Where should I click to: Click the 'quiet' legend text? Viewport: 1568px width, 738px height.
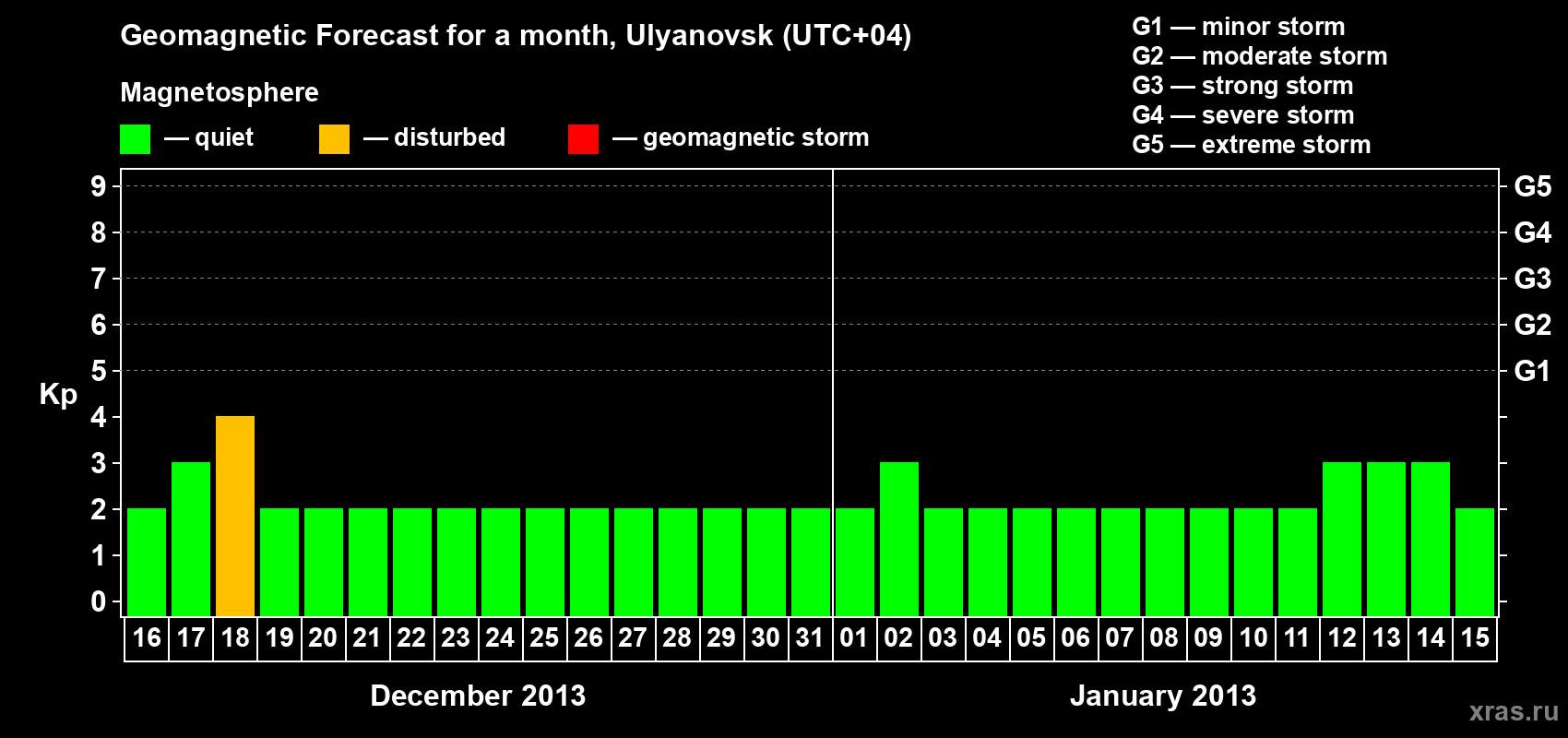(x=224, y=138)
